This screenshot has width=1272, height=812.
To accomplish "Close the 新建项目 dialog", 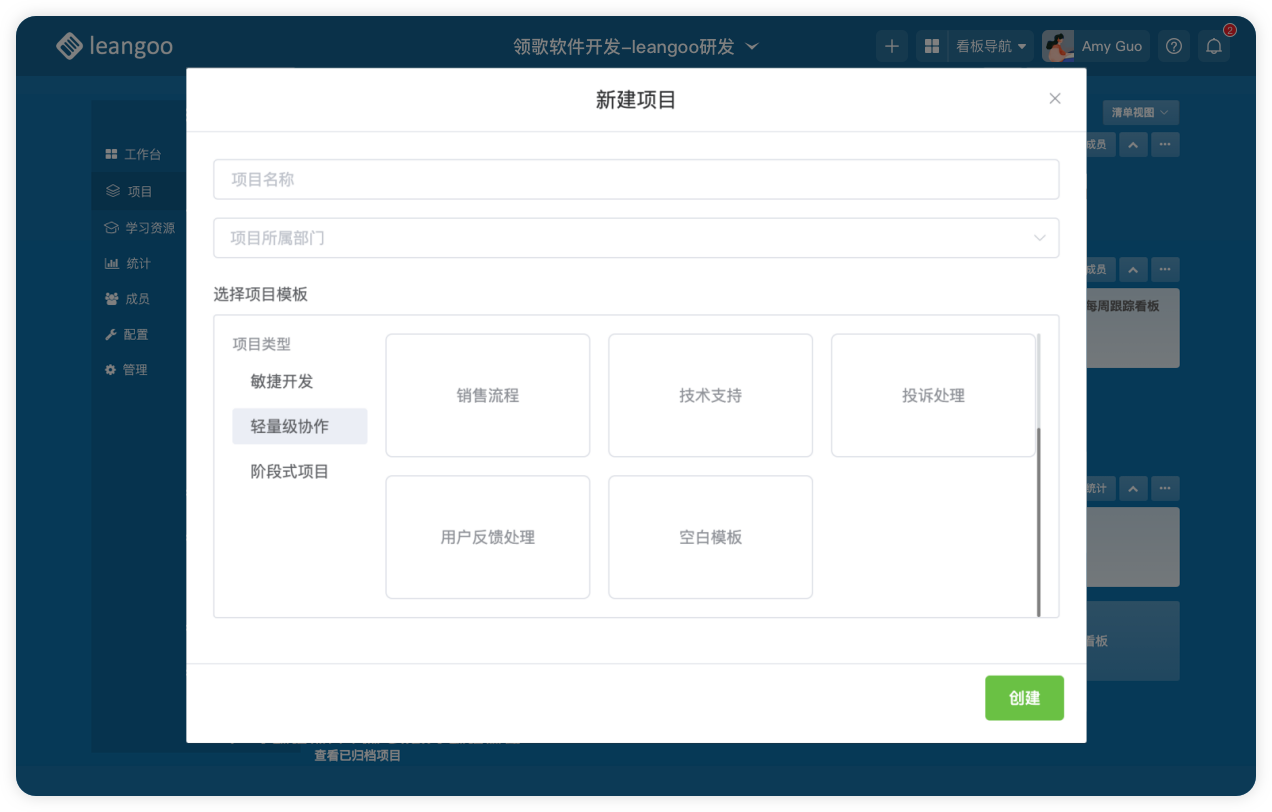I will click(1054, 98).
